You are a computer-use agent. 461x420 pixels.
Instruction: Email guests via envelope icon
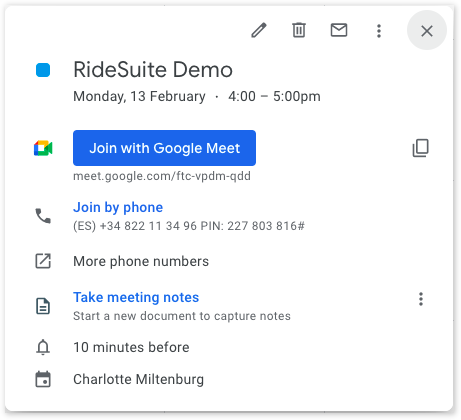(339, 30)
